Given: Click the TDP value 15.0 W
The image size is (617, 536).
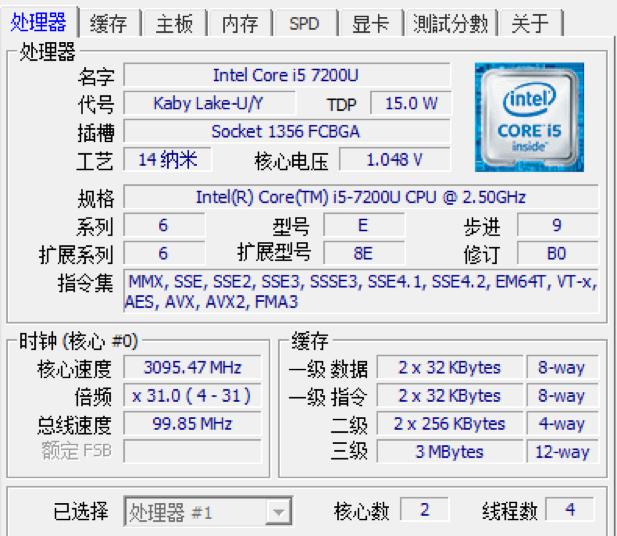Looking at the screenshot, I should 411,103.
